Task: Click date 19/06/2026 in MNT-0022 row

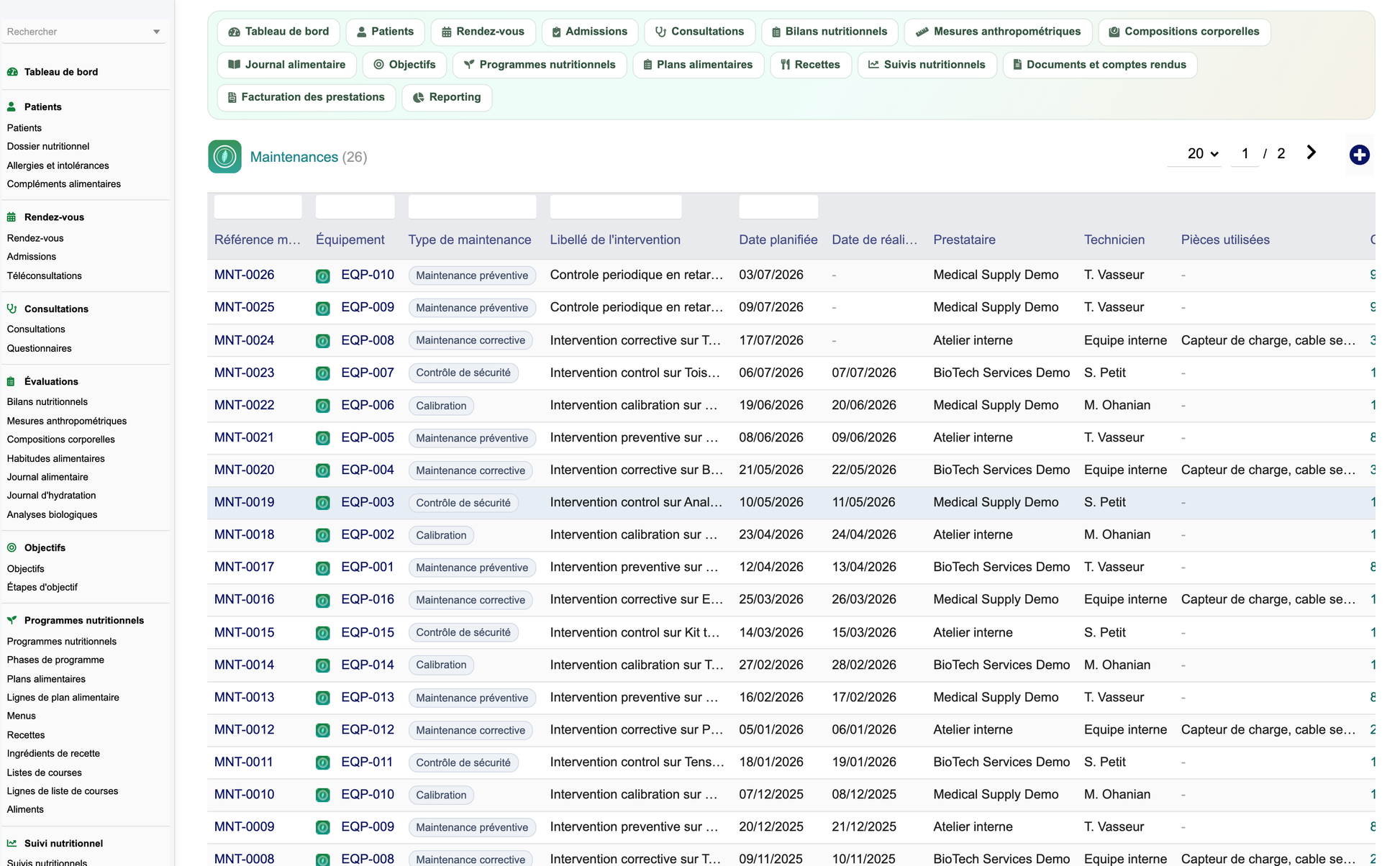Action: click(771, 405)
